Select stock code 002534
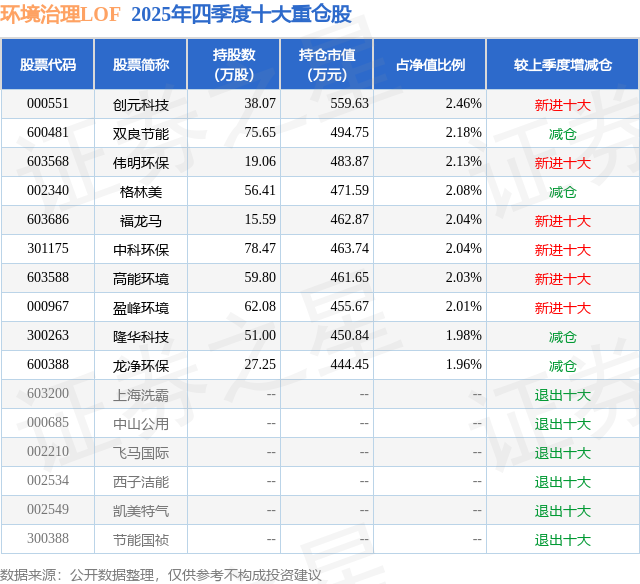Viewport: 640px width, 584px height. coord(48,480)
